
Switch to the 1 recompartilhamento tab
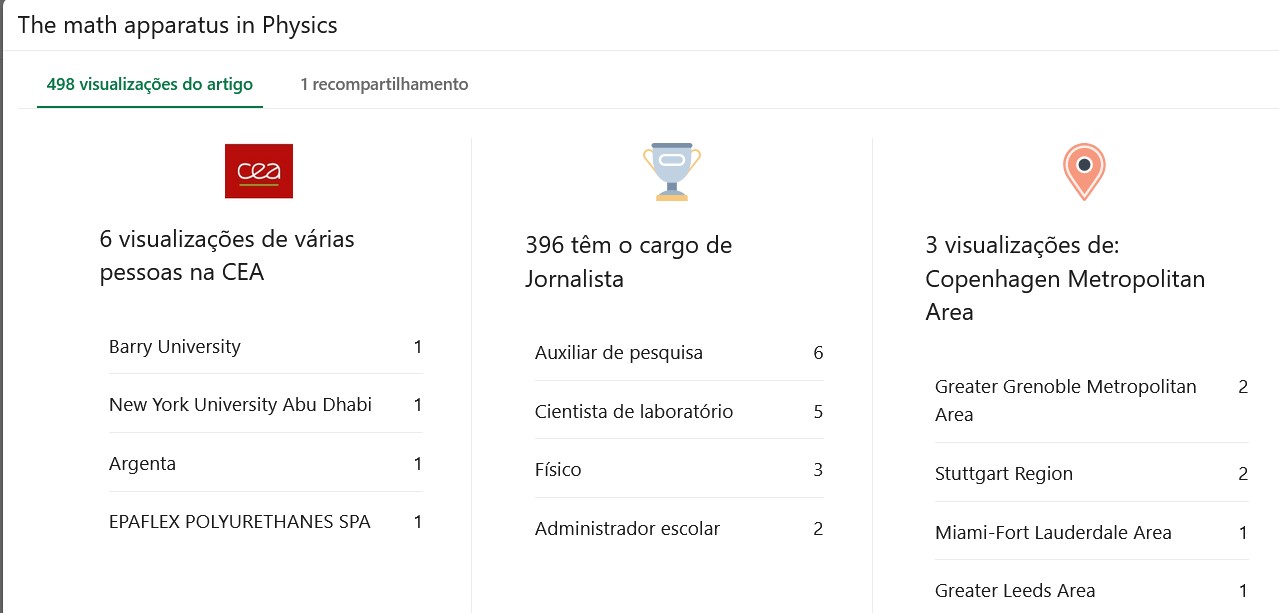click(384, 84)
